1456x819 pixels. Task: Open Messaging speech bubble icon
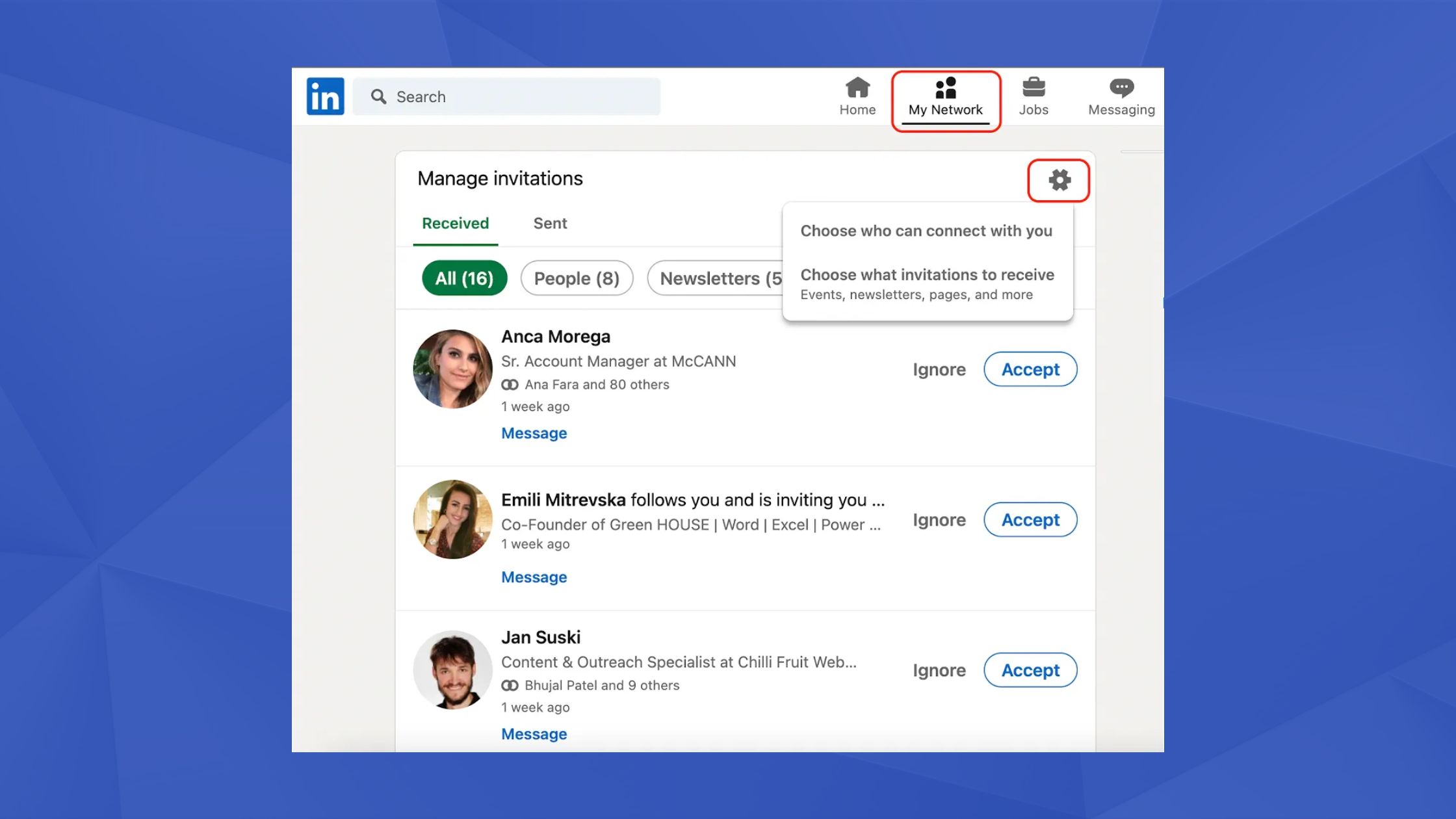pos(1121,88)
